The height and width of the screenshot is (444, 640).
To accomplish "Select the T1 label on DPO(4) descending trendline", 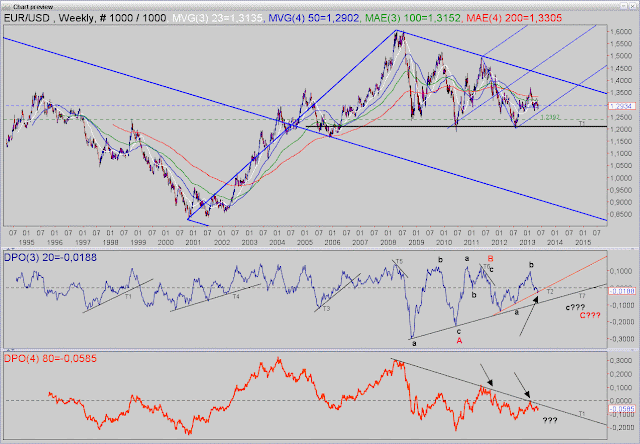I will (582, 414).
